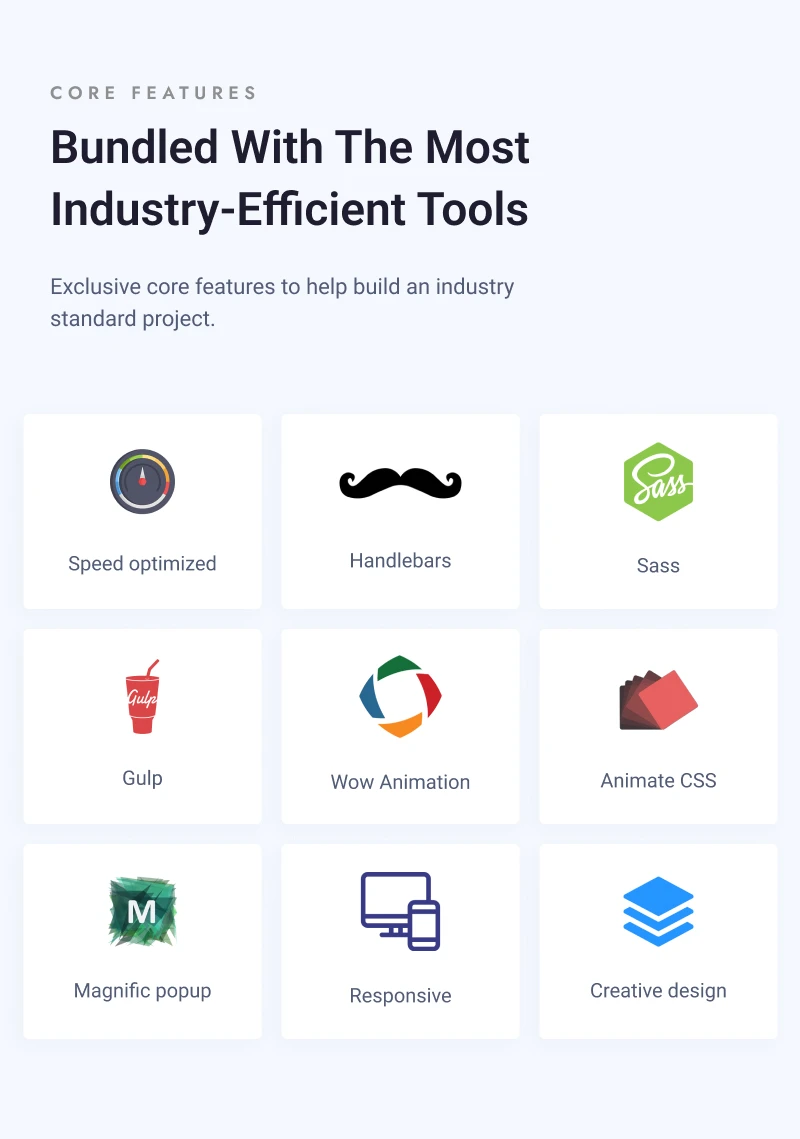Click the Bundled With The Most headline
Viewport: 800px width, 1139px height.
(290, 147)
